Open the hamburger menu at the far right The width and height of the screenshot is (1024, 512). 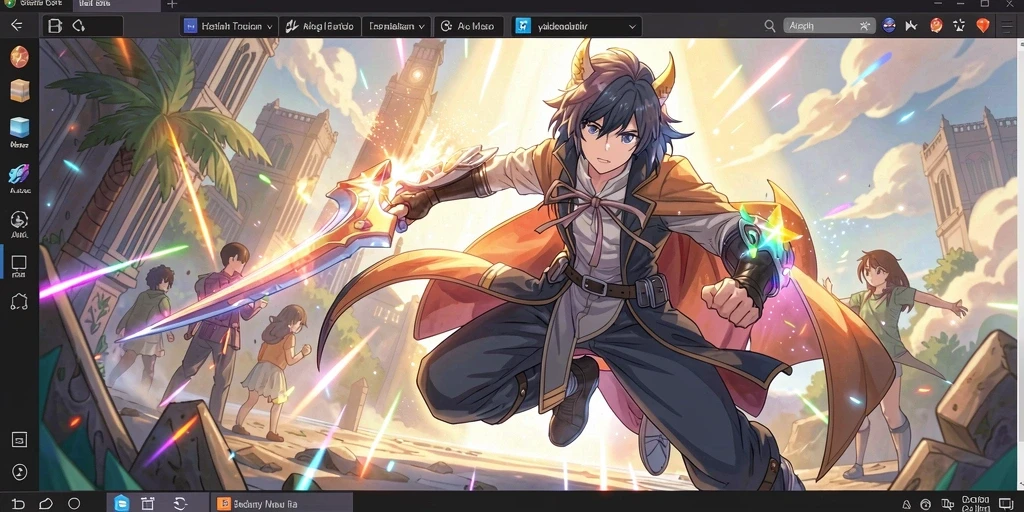tap(1008, 26)
